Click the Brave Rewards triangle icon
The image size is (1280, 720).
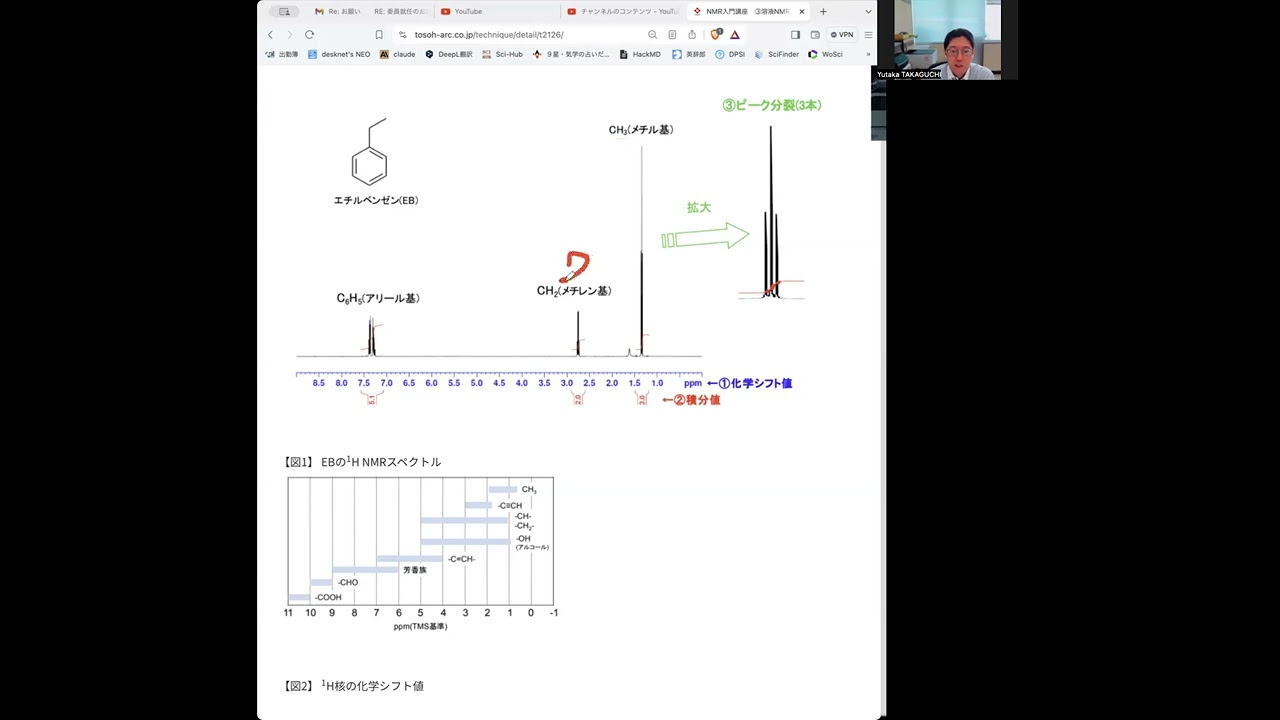pos(735,34)
